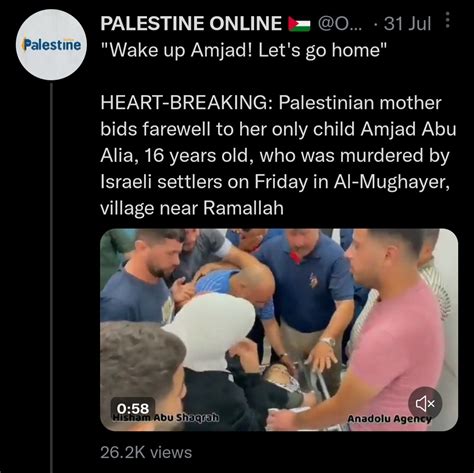This screenshot has width=474, height=473.
Task: Play the video of the farewell scene
Action: (279, 329)
